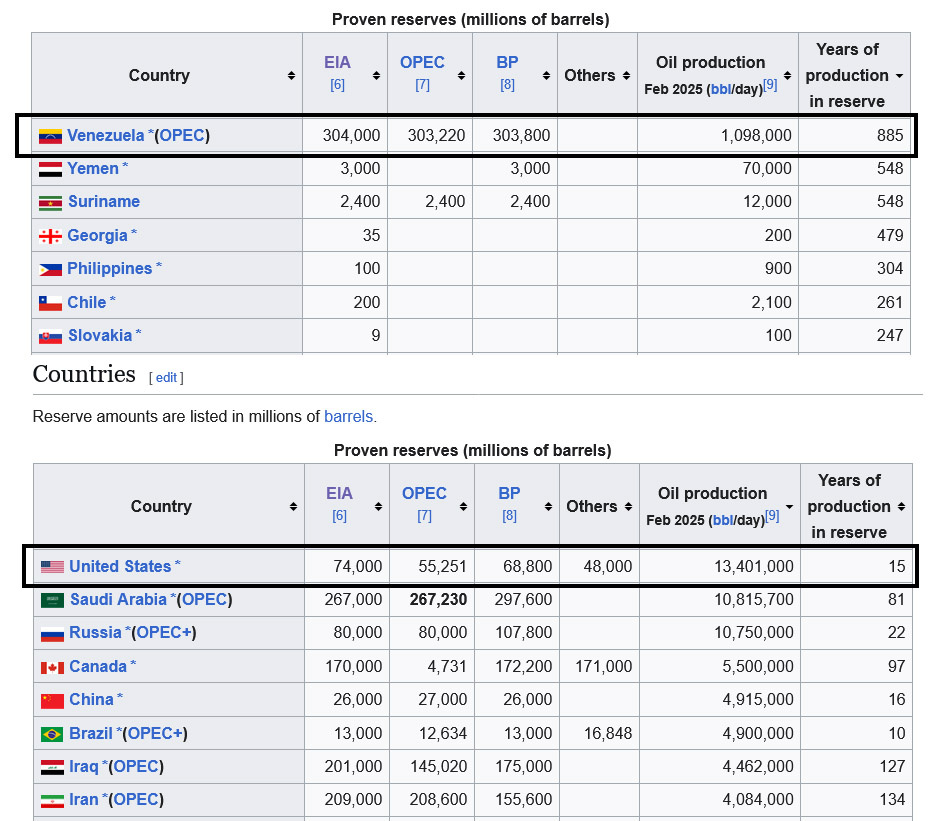The image size is (946, 821).
Task: Click the Chile flag icon
Action: click(x=50, y=303)
